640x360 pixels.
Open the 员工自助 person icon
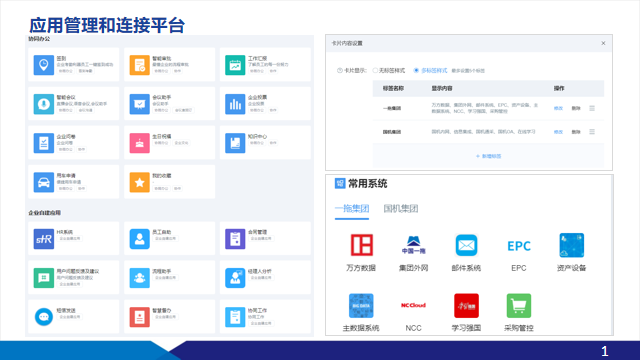140,239
